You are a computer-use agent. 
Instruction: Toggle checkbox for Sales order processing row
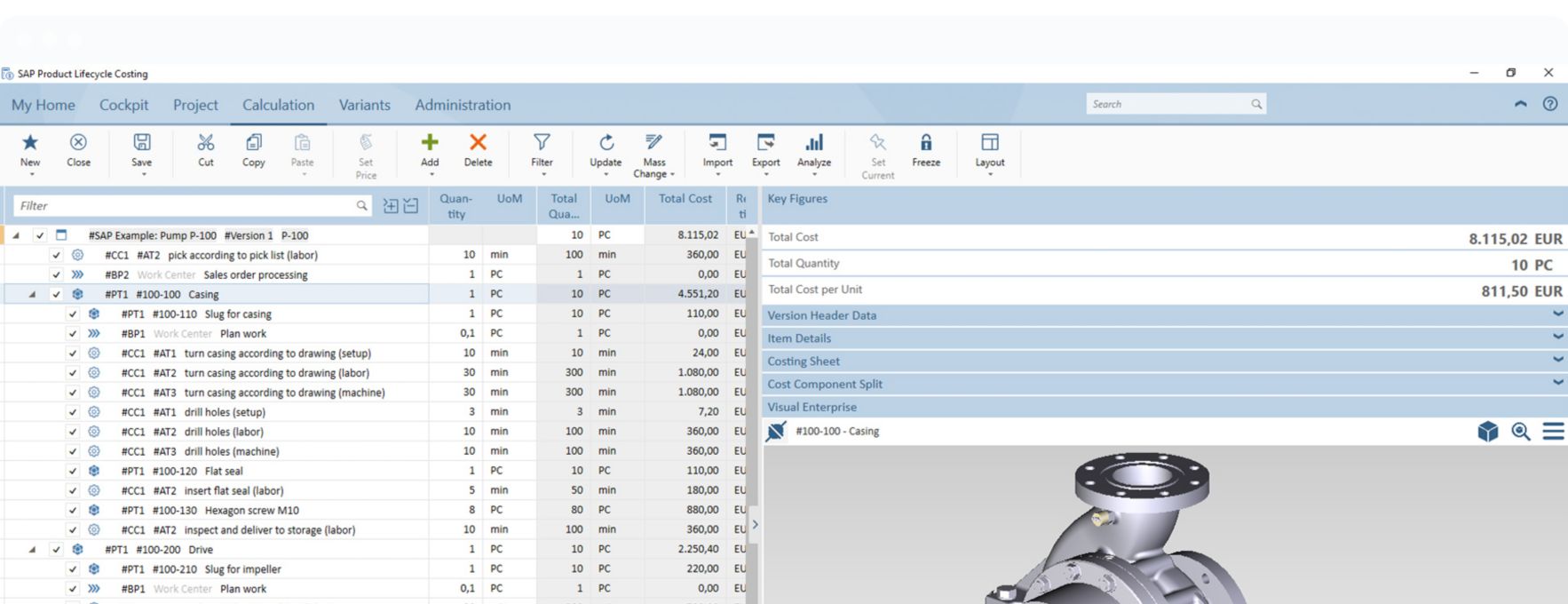[56, 275]
